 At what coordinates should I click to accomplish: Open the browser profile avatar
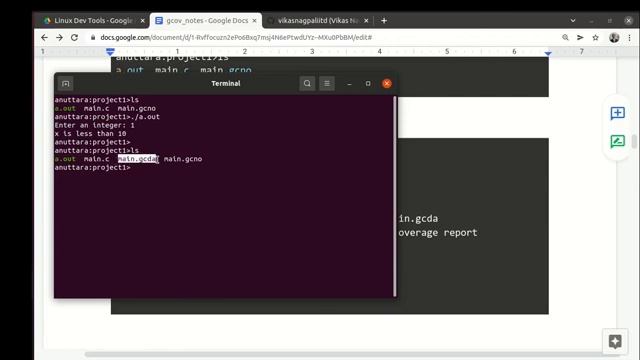click(x=614, y=37)
